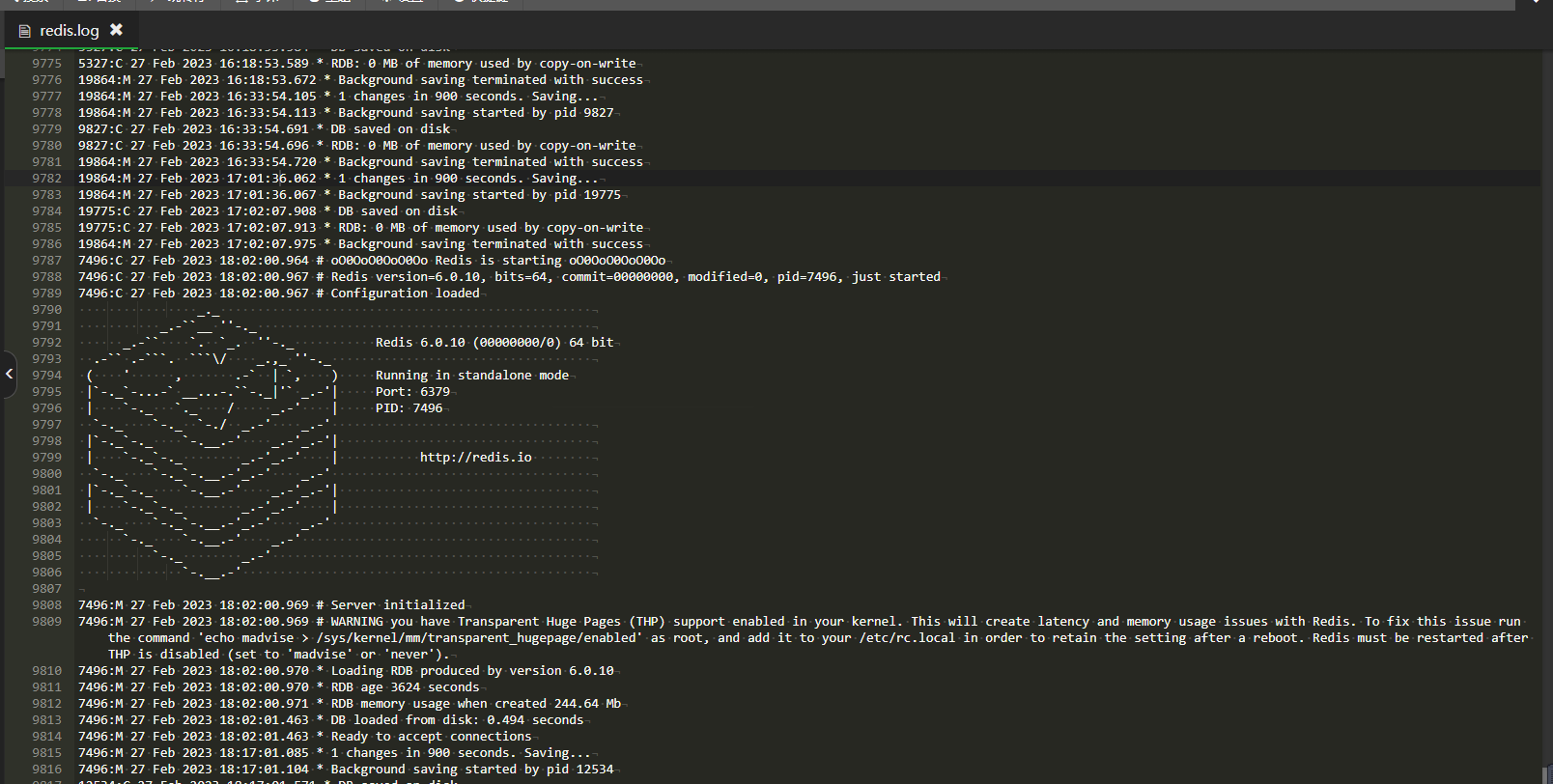Image resolution: width=1553 pixels, height=784 pixels.
Task: Click the 16:33:54.691 'DB saved on disk' line
Action: pyautogui.click(x=264, y=129)
